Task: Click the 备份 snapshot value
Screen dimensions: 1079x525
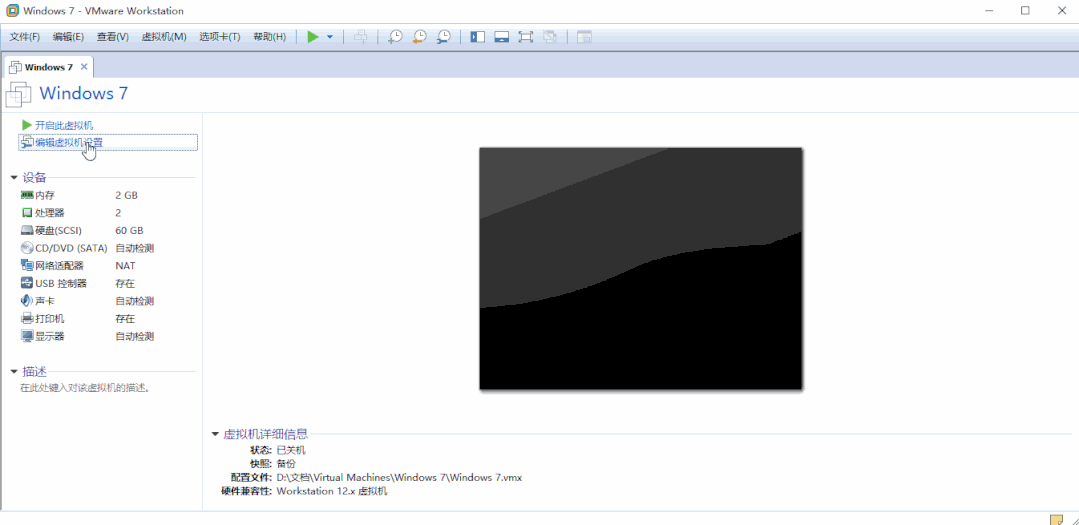Action: [x=286, y=464]
